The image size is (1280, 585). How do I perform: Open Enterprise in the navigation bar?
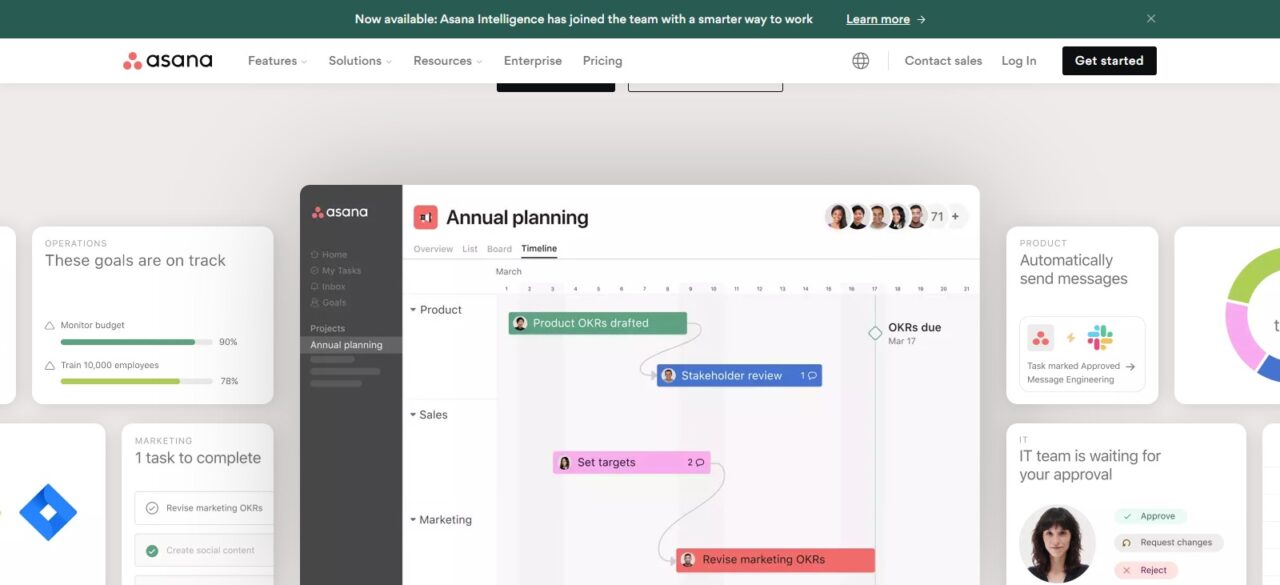tap(533, 61)
